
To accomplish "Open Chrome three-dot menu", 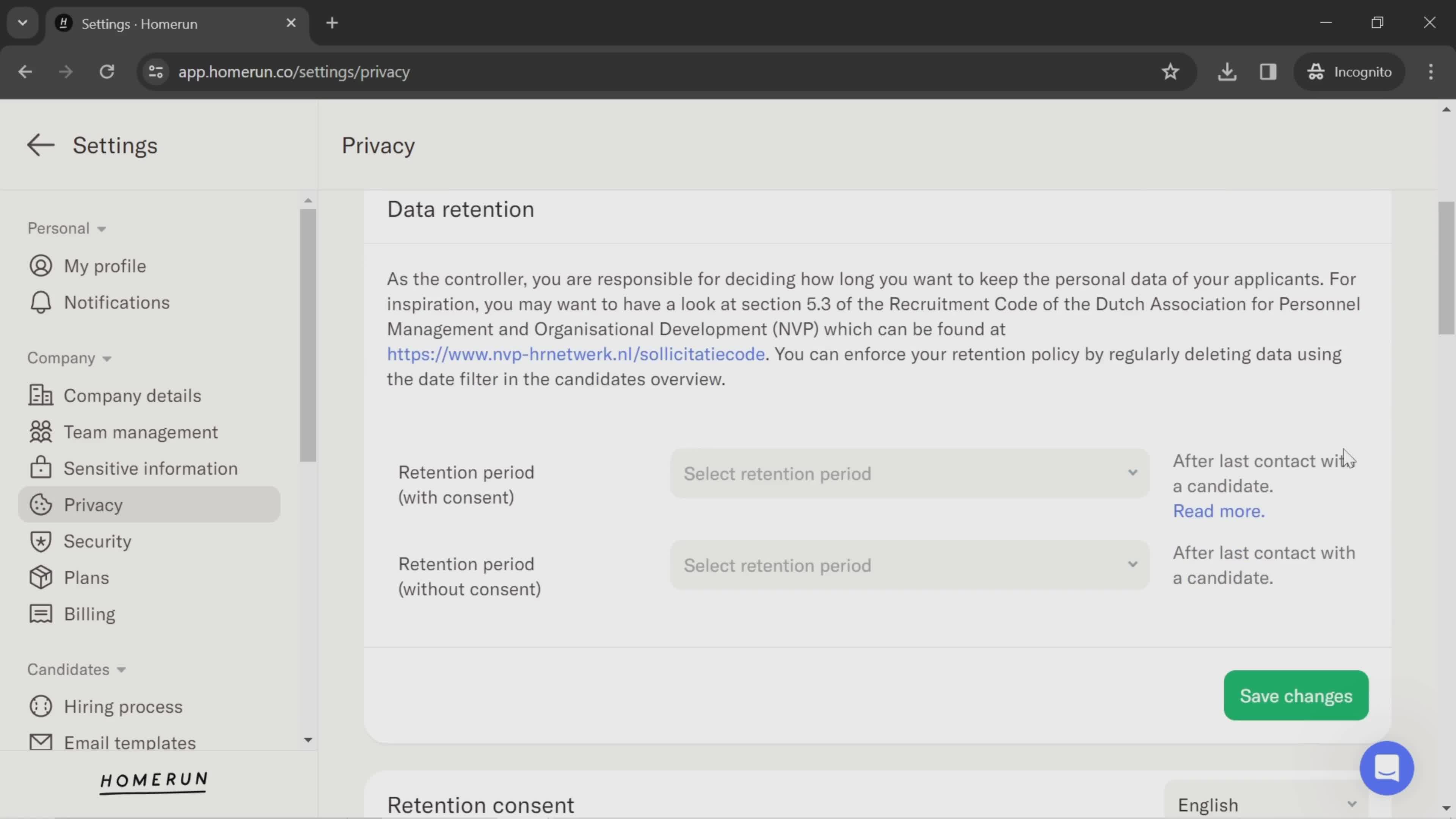I will (x=1431, y=72).
